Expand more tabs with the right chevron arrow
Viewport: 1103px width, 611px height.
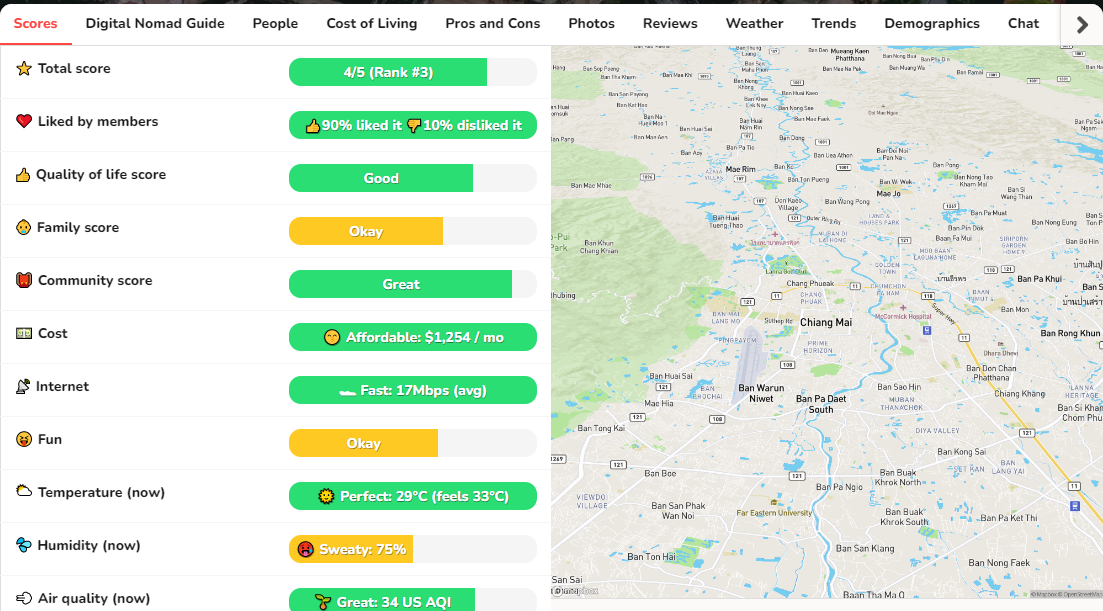pyautogui.click(x=1082, y=25)
